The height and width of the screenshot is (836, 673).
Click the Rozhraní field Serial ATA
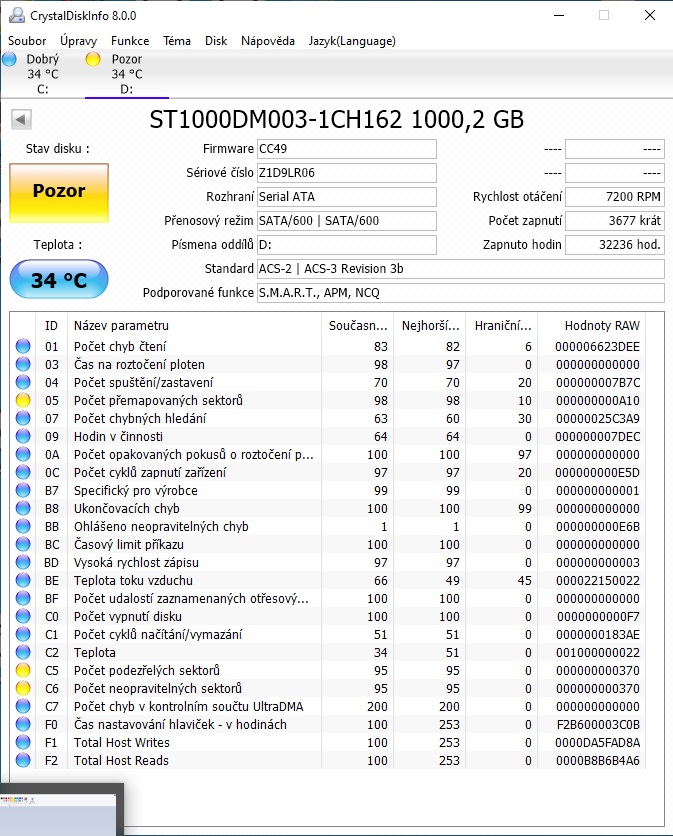tap(347, 197)
